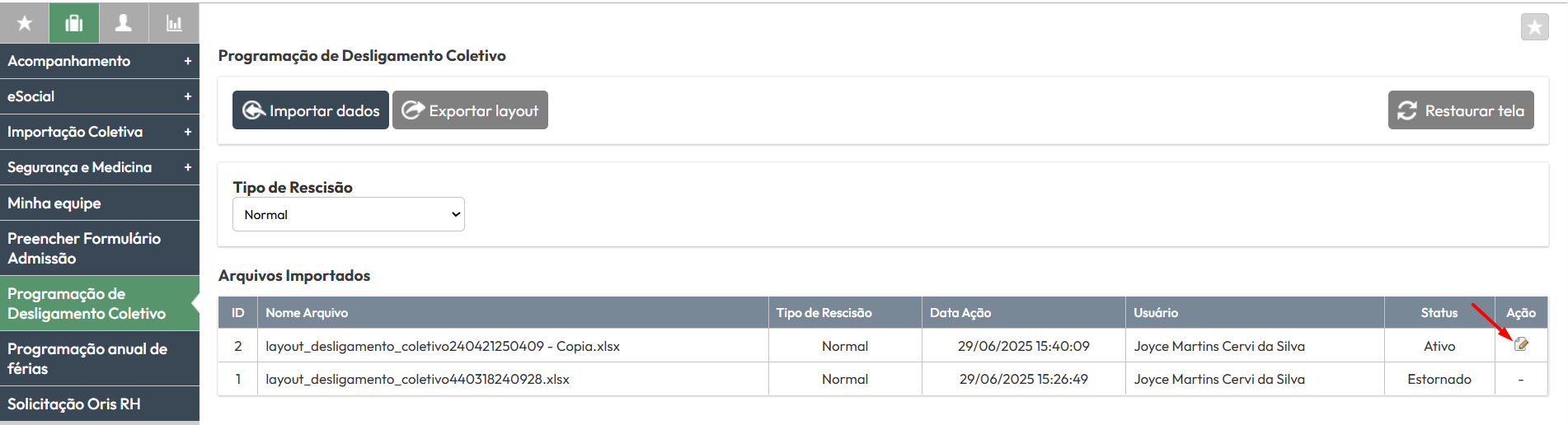Image resolution: width=1568 pixels, height=425 pixels.
Task: Click the Importar dados button
Action: click(311, 110)
